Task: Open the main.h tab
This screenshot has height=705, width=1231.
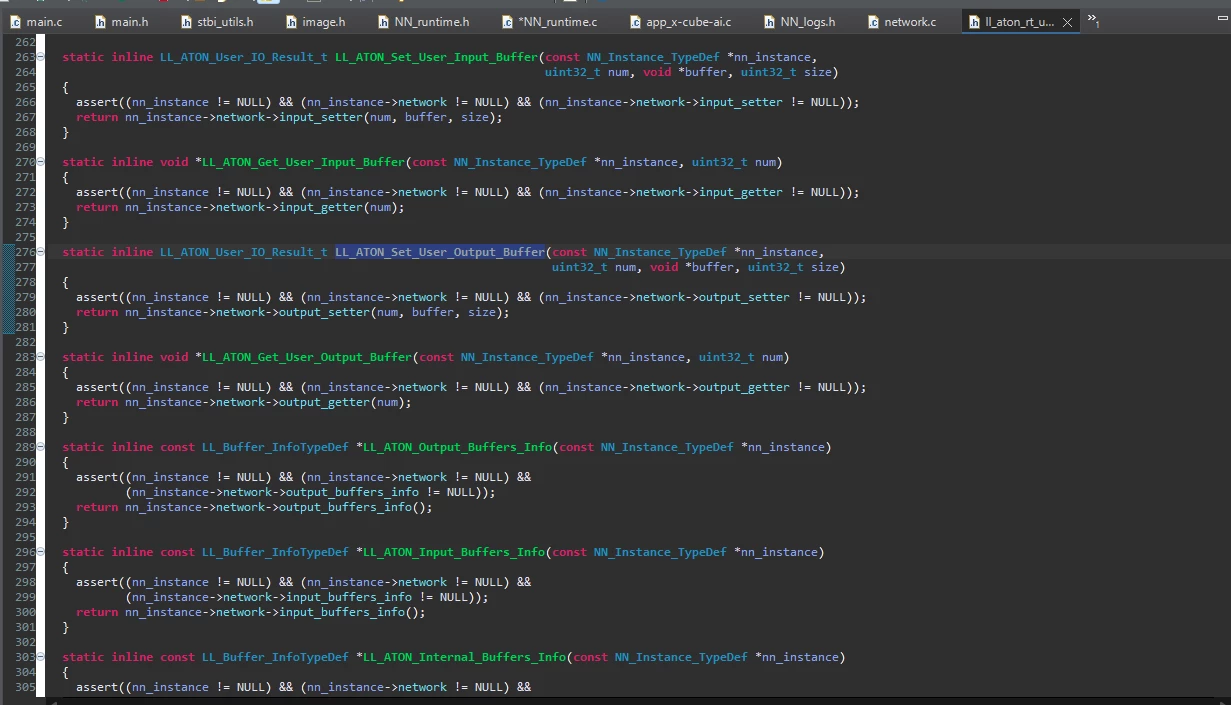Action: [121, 22]
